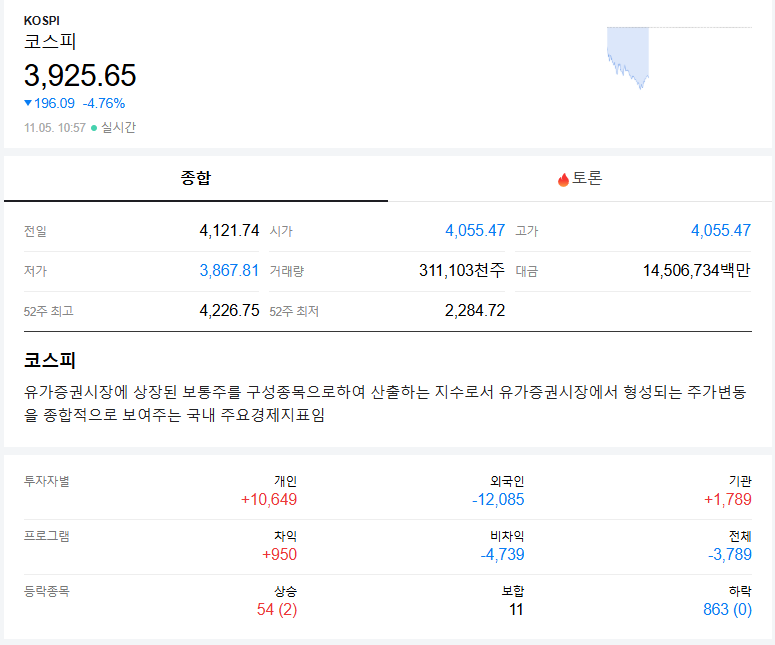This screenshot has width=775, height=645.
Task: Click the 보합 count 11
Action: point(516,609)
